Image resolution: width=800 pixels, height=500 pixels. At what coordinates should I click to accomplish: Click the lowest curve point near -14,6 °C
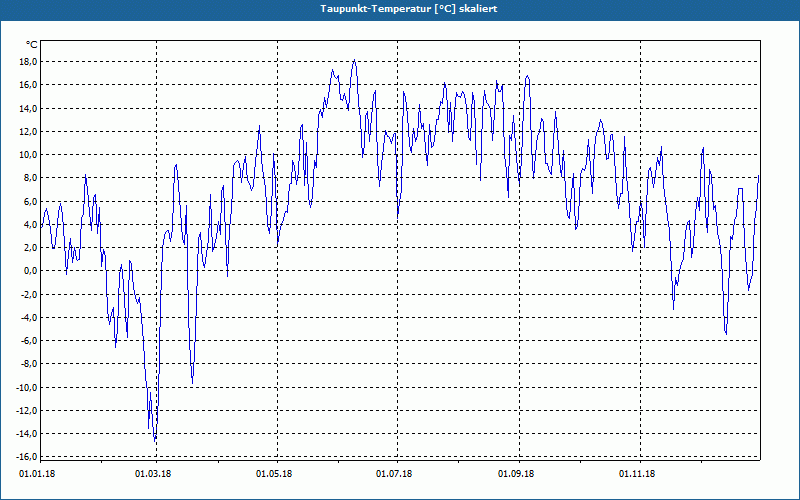155,440
